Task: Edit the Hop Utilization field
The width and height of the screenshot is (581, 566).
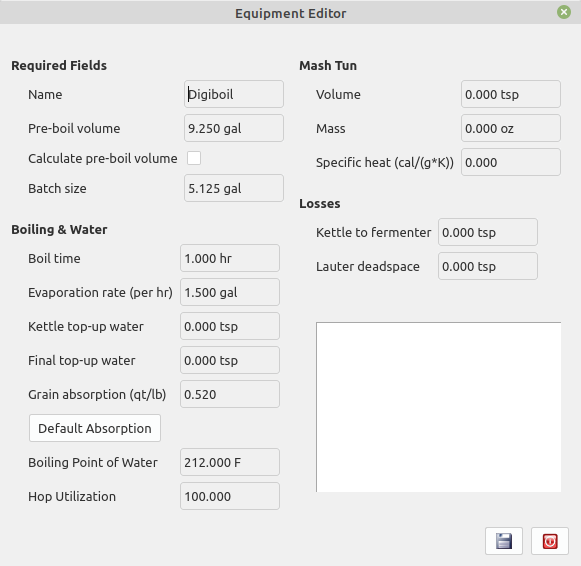Action: coord(230,496)
